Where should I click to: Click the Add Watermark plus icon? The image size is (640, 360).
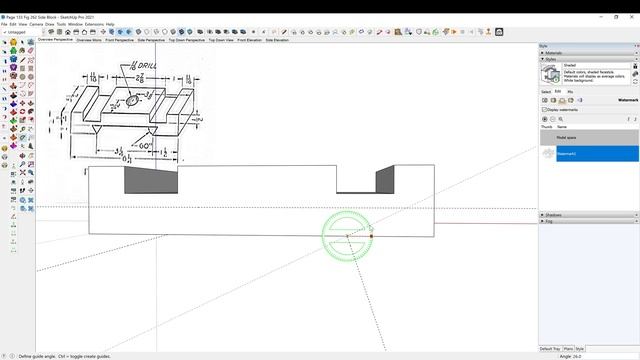pyautogui.click(x=544, y=119)
